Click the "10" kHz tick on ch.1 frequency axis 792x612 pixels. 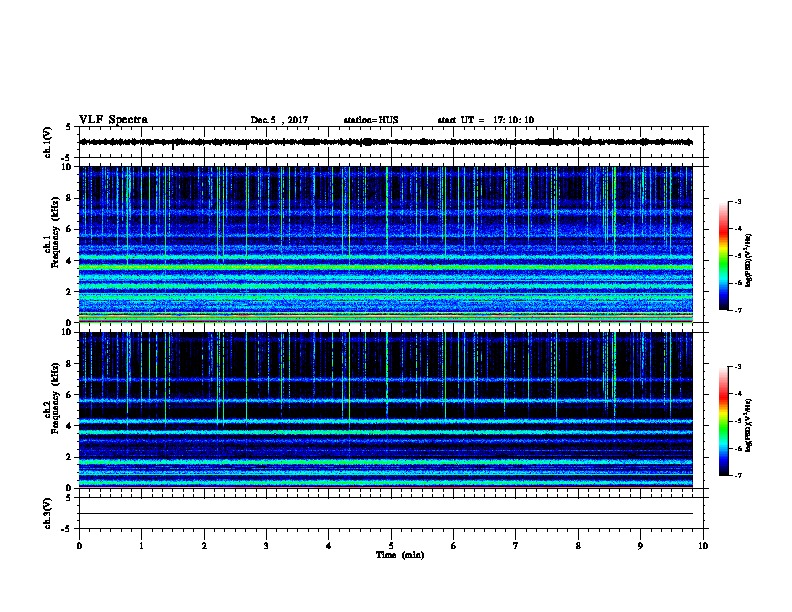tap(68, 167)
